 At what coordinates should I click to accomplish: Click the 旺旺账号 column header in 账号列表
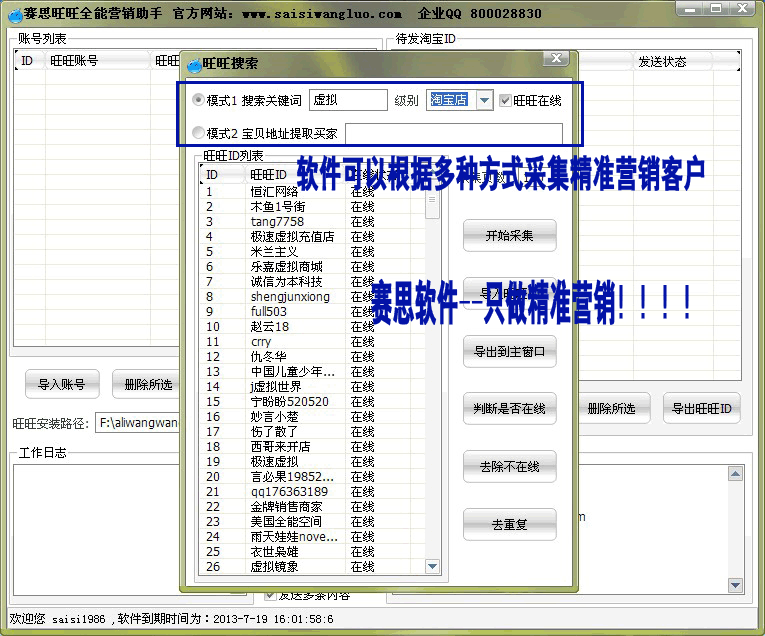point(97,60)
